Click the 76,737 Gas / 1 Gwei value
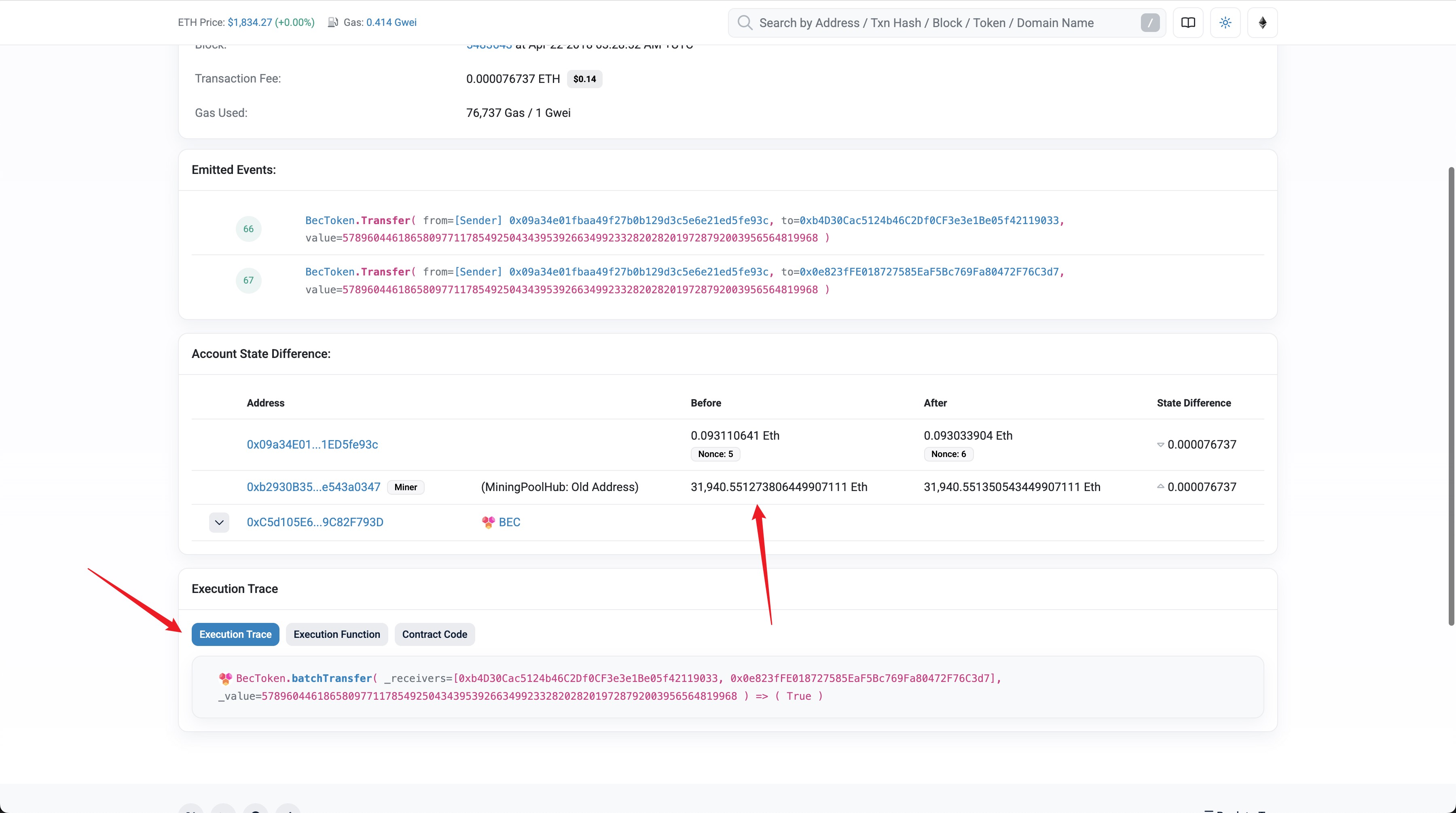 coord(518,113)
